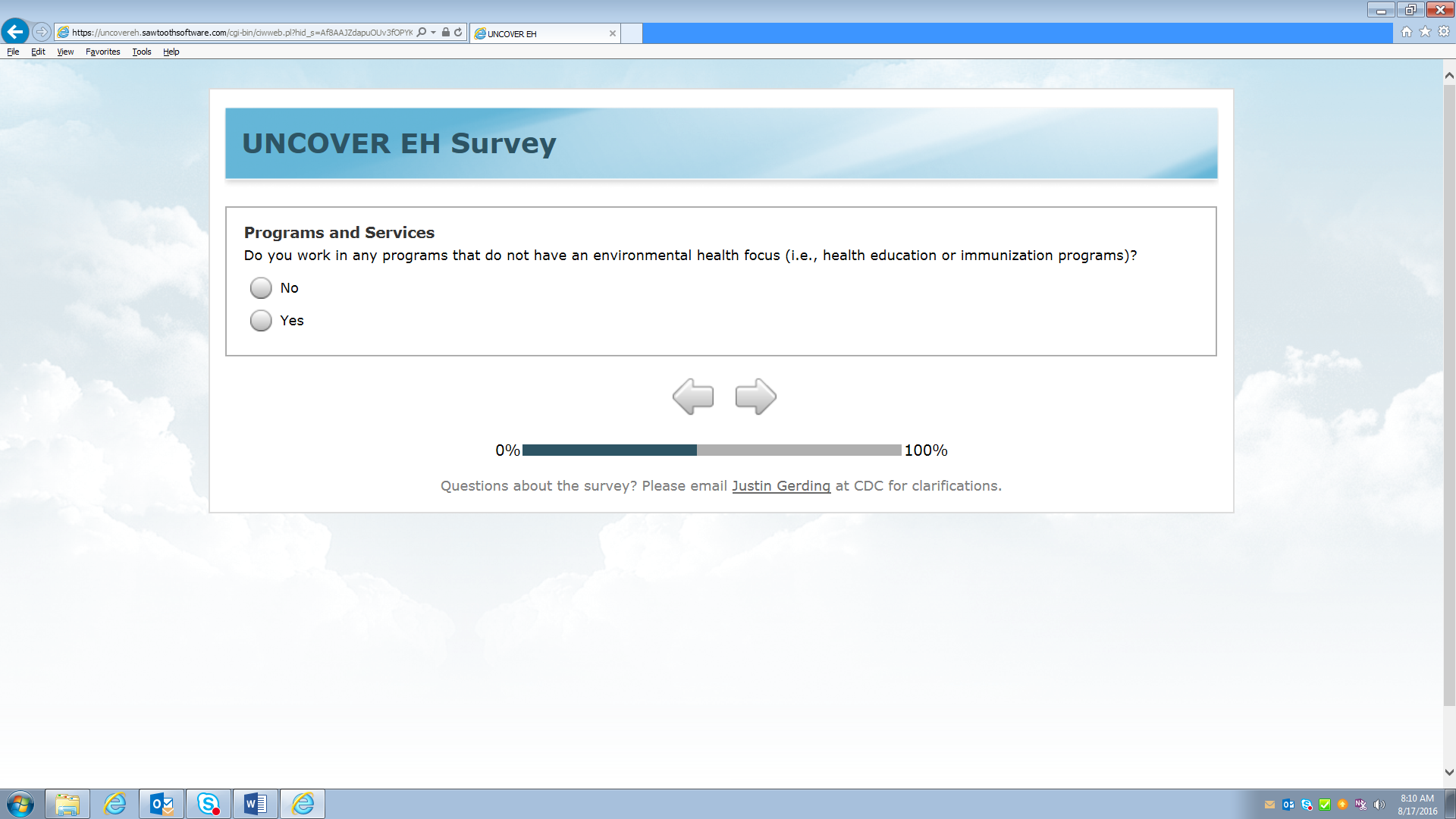Open browser settings gear icon

tap(1444, 32)
